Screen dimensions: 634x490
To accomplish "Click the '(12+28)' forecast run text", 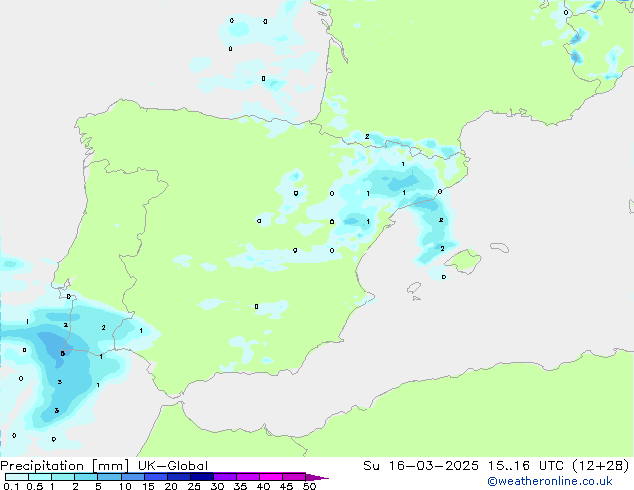I will (x=601, y=466).
